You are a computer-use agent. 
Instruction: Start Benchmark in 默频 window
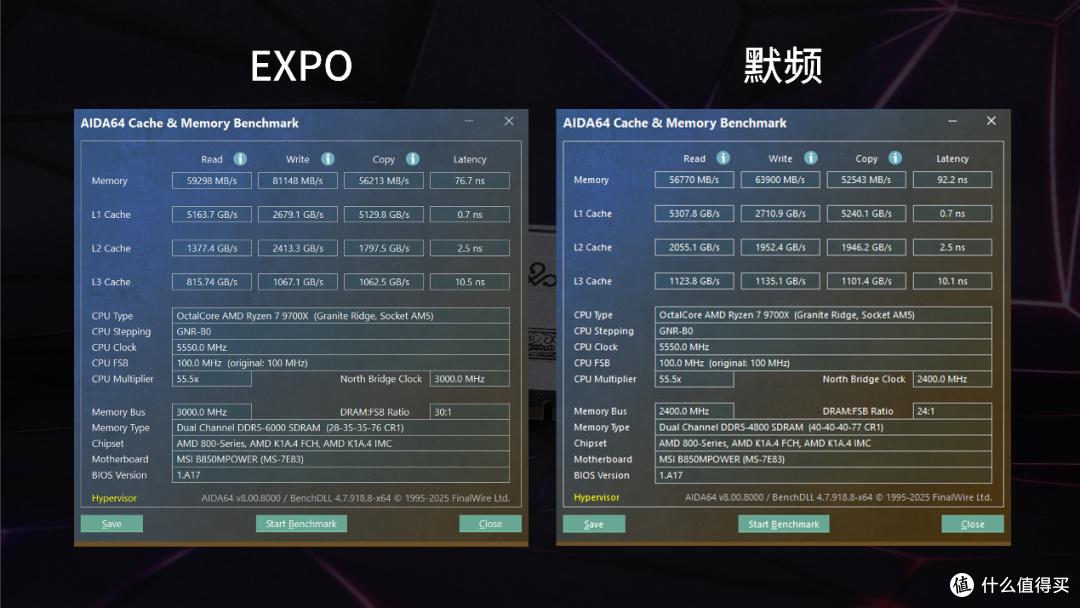pyautogui.click(x=784, y=524)
